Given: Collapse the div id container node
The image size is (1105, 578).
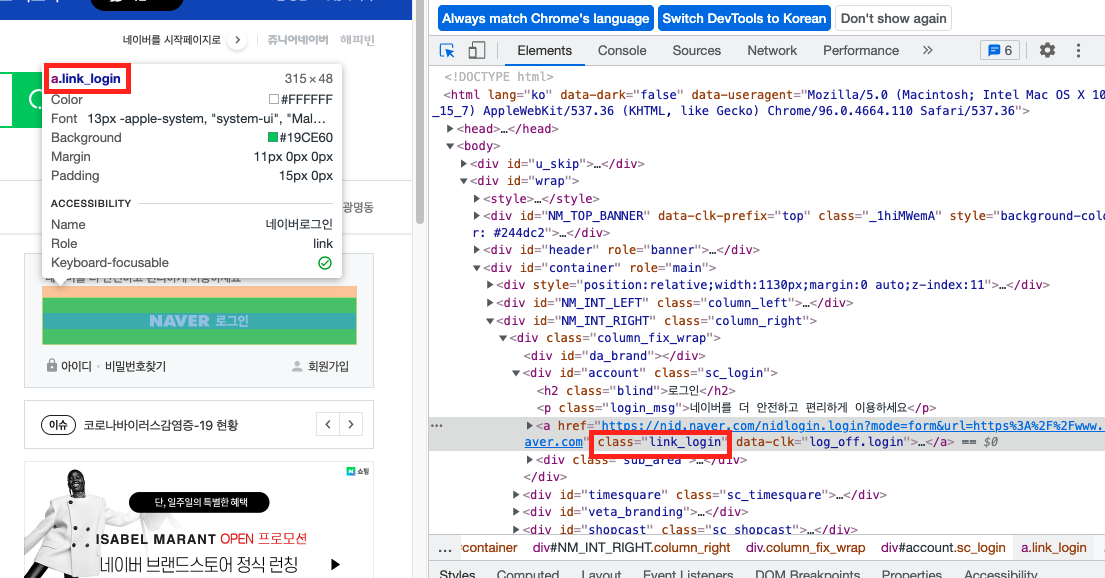Looking at the screenshot, I should pos(477,268).
